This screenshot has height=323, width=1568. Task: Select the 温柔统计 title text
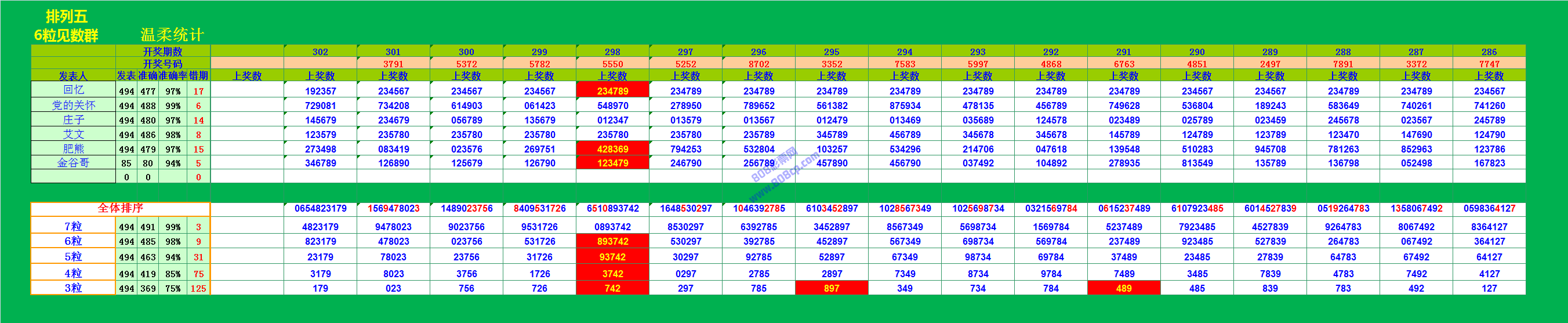point(172,35)
